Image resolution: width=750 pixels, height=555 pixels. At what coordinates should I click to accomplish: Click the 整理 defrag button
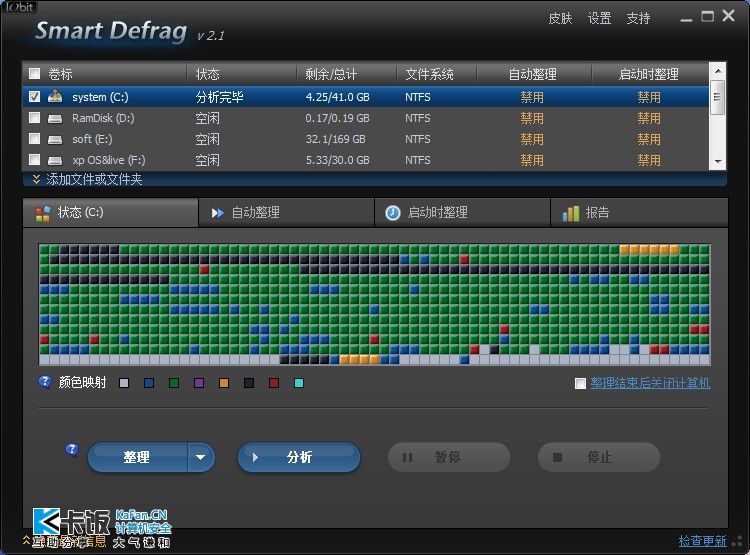137,457
